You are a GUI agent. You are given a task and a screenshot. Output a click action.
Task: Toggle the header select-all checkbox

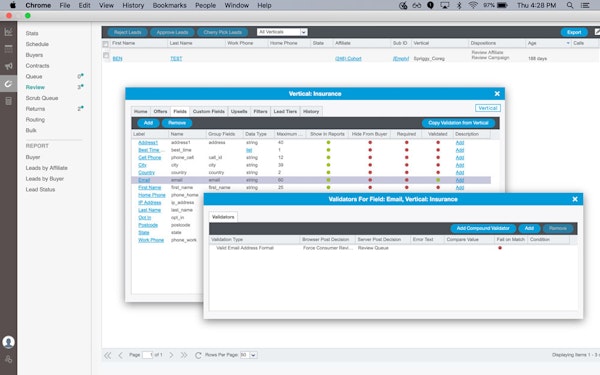coord(106,44)
